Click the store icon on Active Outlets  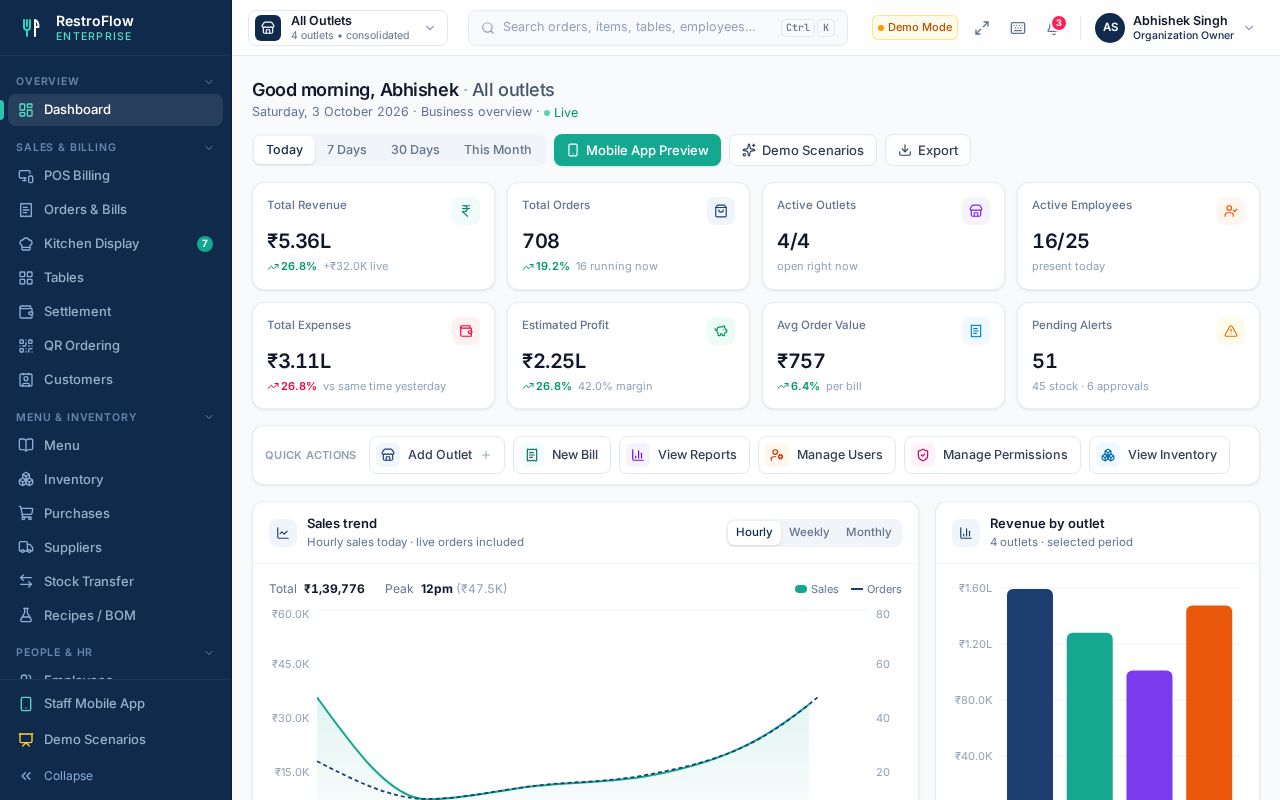(976, 211)
